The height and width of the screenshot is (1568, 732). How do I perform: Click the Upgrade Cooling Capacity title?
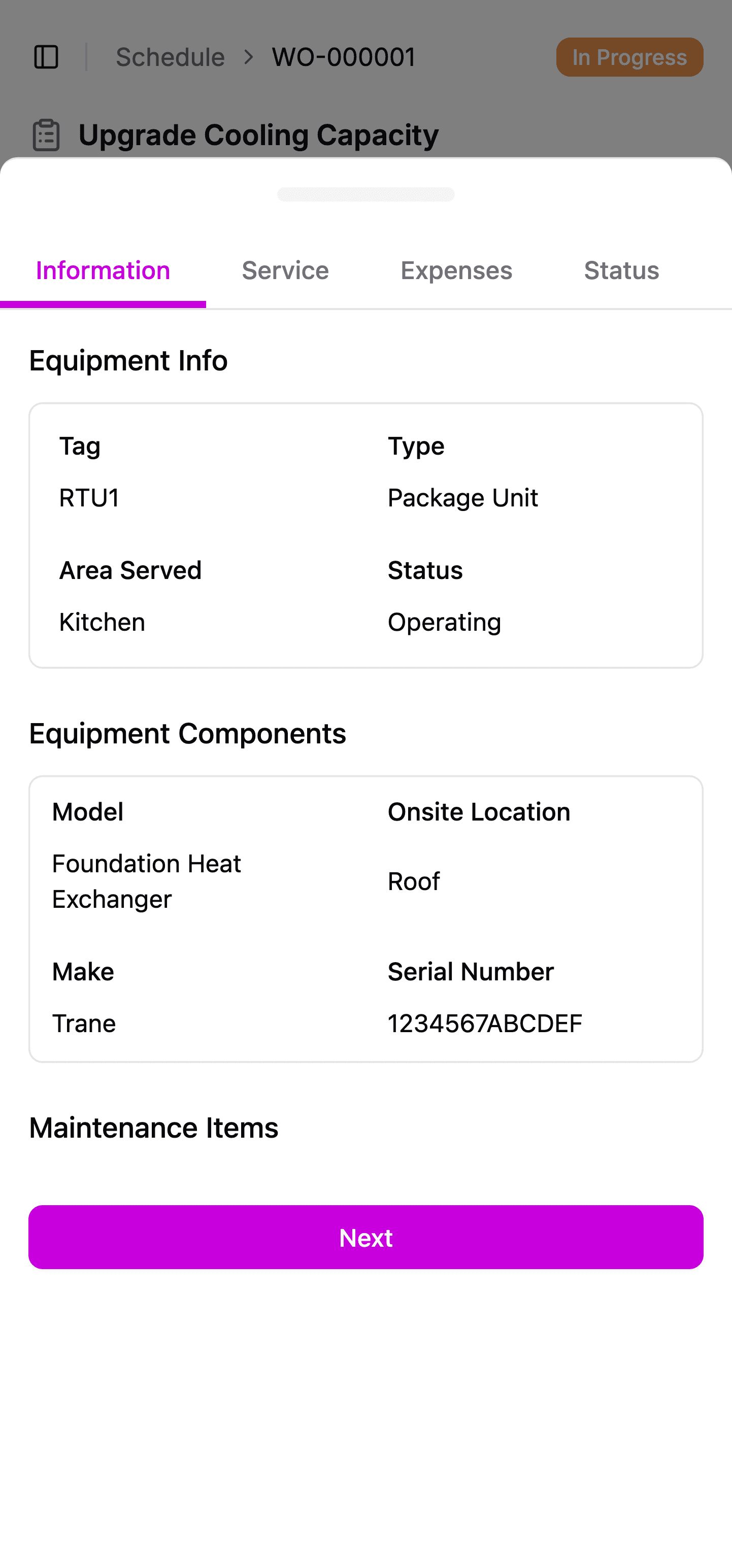coord(258,135)
